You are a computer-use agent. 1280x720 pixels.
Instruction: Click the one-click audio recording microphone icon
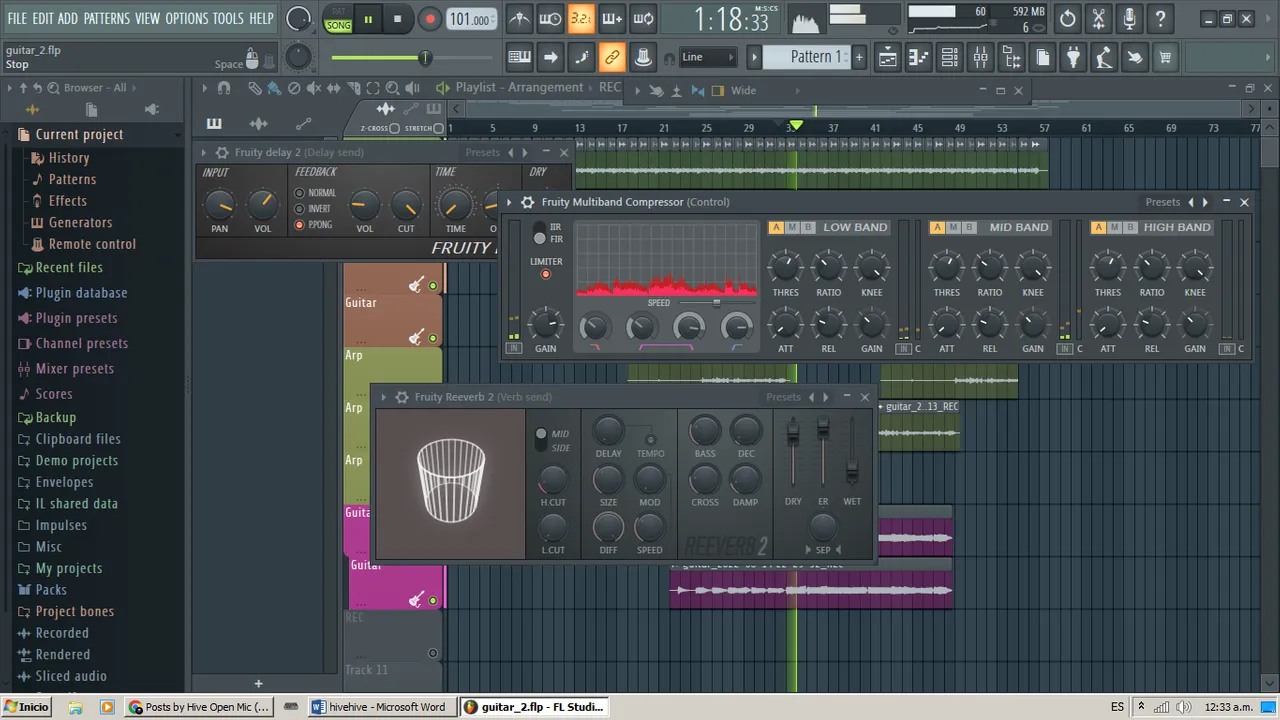tap(1129, 18)
